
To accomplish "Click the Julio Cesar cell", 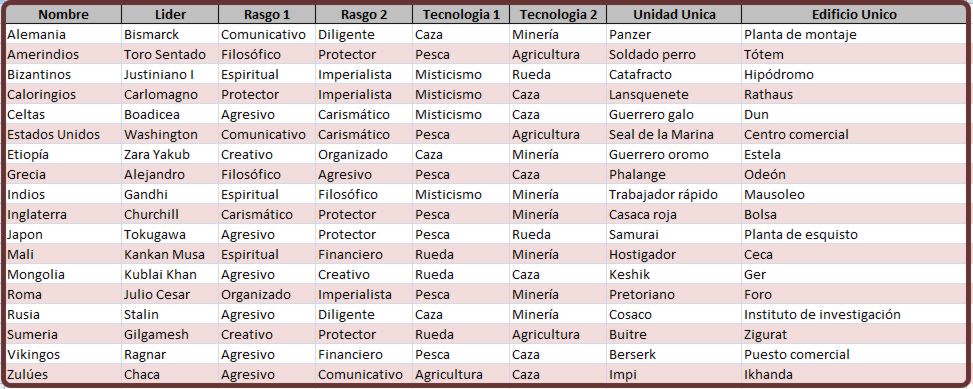I will coord(170,294).
